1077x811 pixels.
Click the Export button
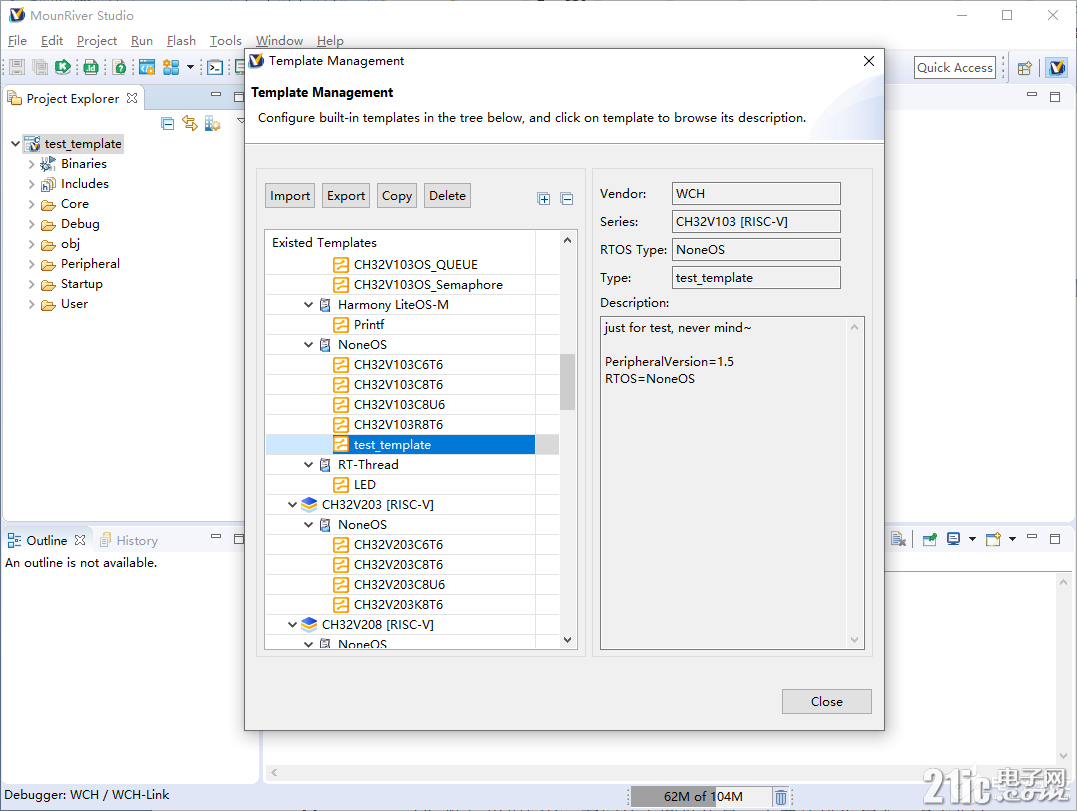pyautogui.click(x=346, y=196)
